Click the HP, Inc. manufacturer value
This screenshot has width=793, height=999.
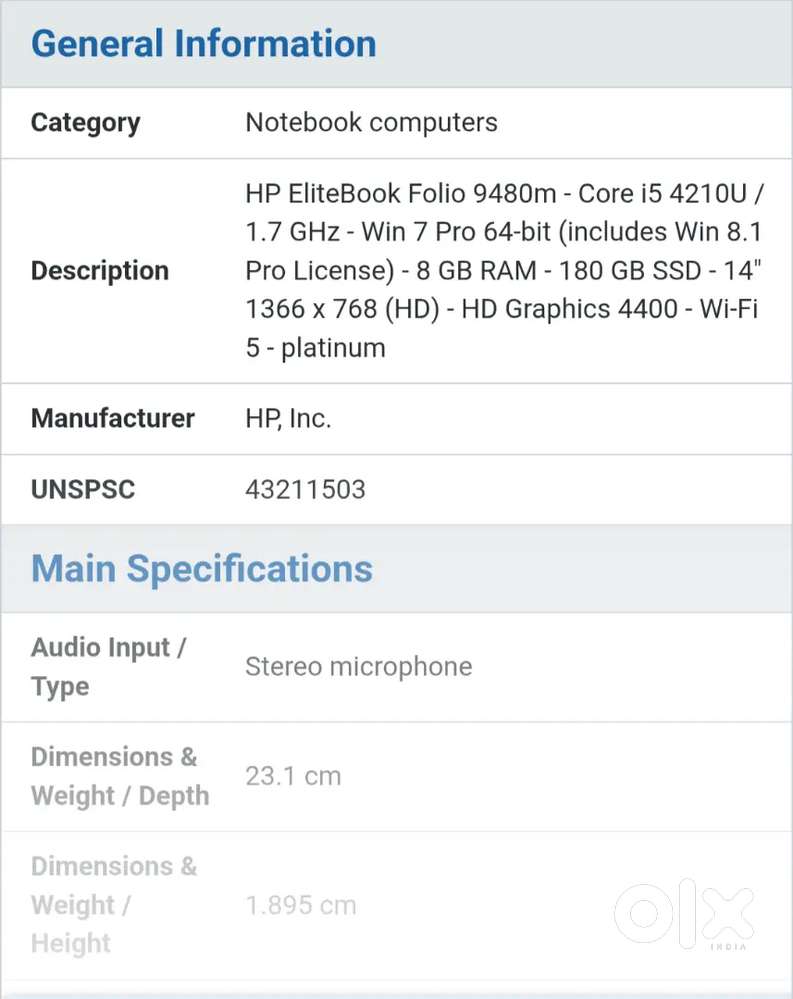point(288,419)
